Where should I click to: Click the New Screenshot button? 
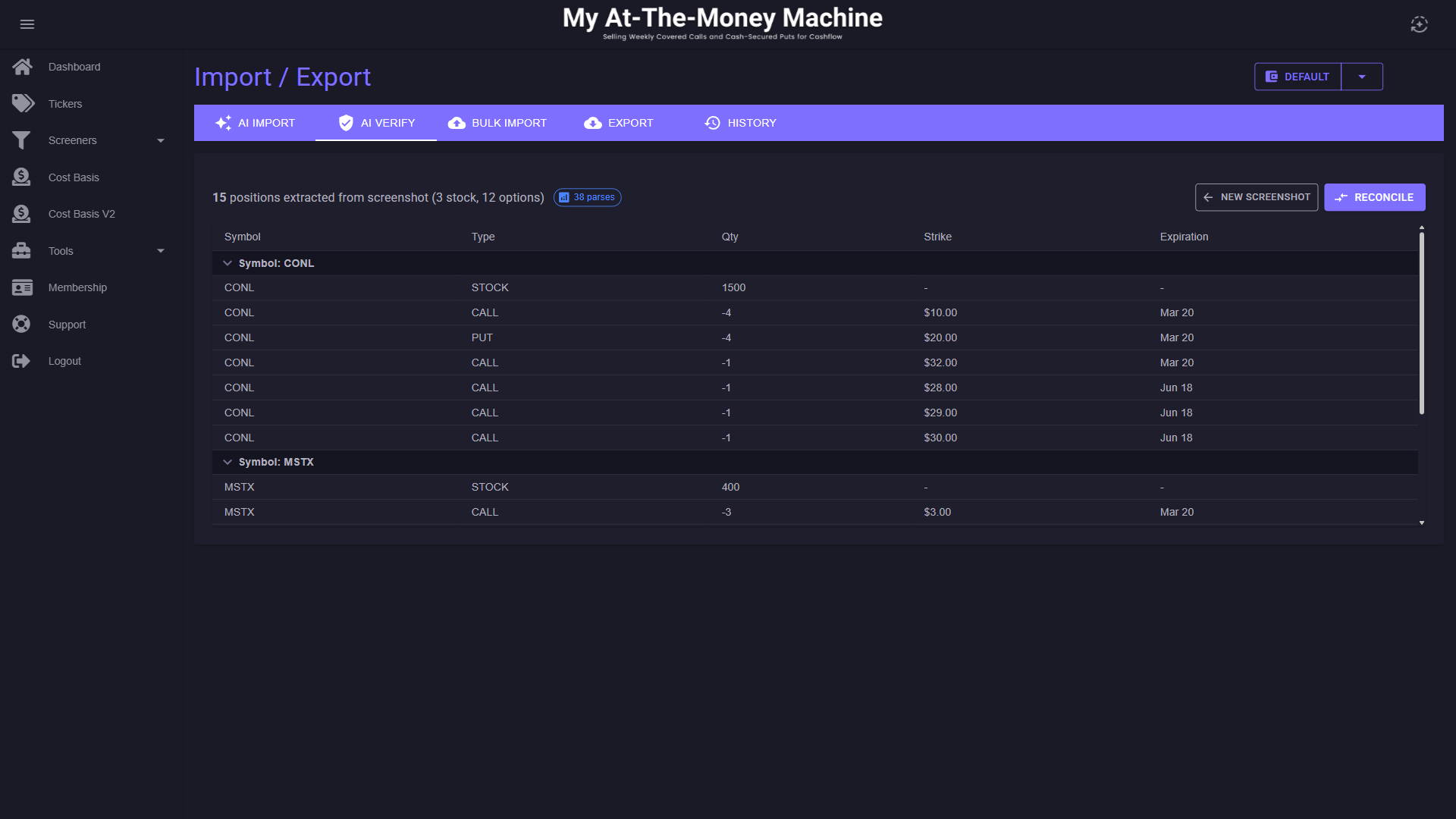click(1256, 197)
